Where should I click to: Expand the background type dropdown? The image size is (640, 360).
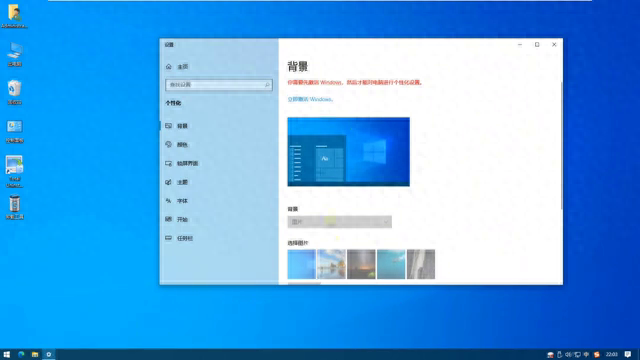pos(340,222)
